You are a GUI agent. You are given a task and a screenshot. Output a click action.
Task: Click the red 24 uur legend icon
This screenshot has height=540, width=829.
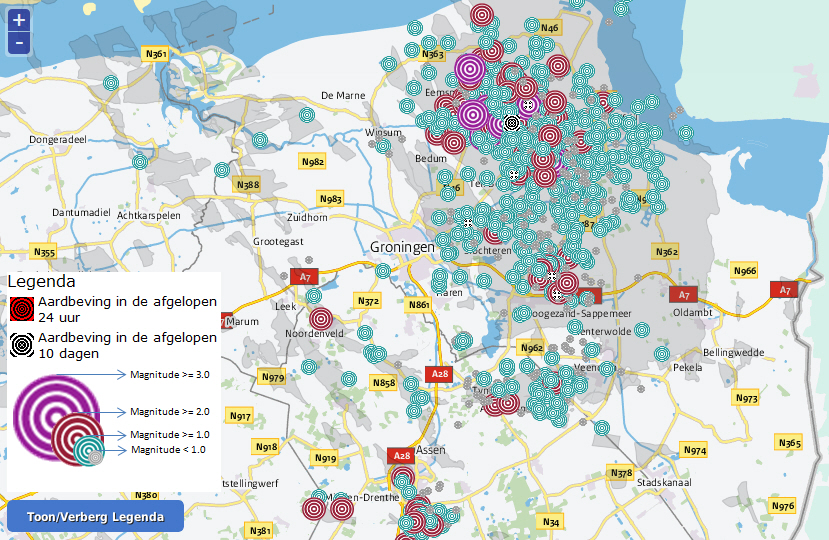(22, 308)
